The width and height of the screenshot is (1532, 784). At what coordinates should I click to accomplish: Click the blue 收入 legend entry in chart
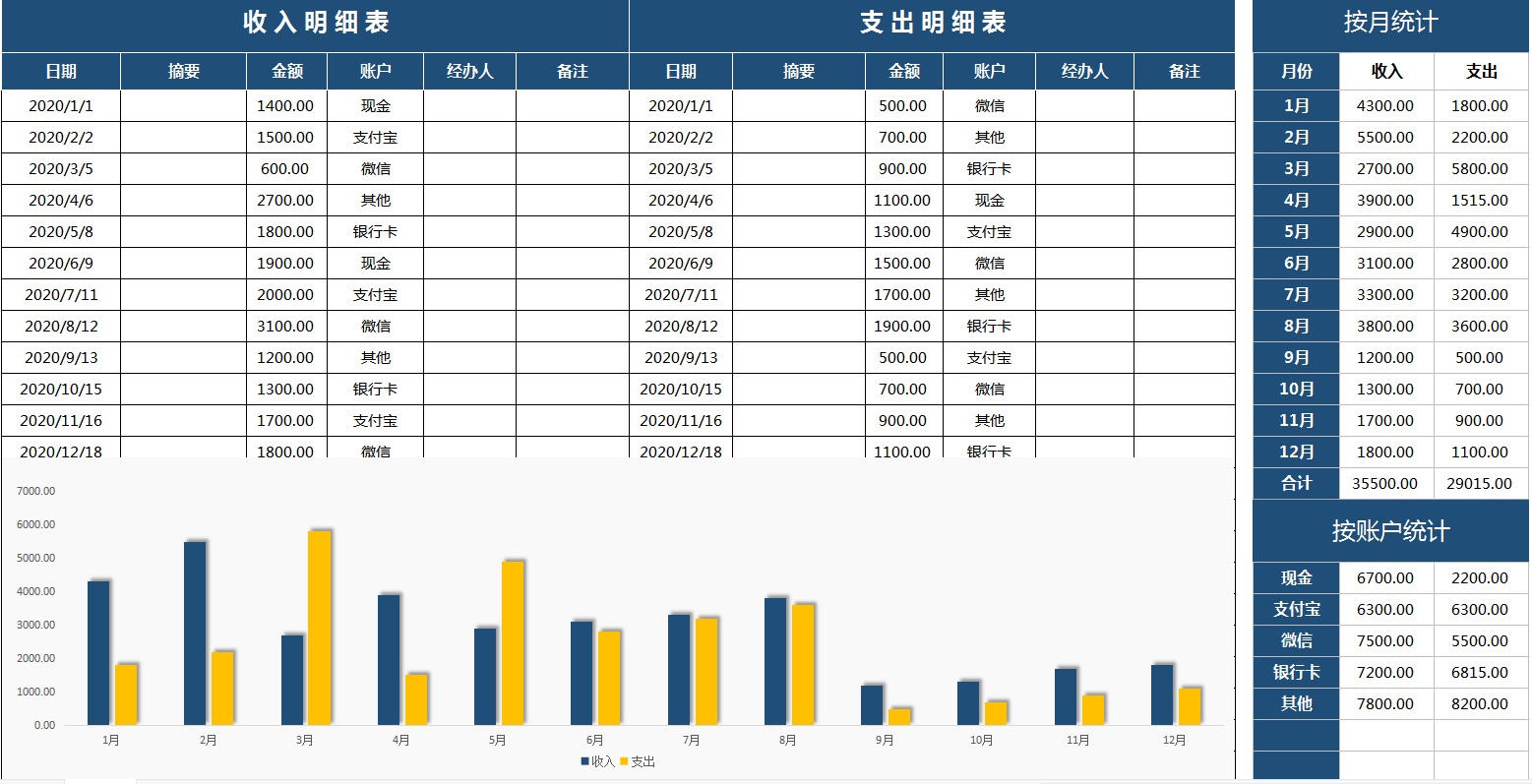pos(597,761)
